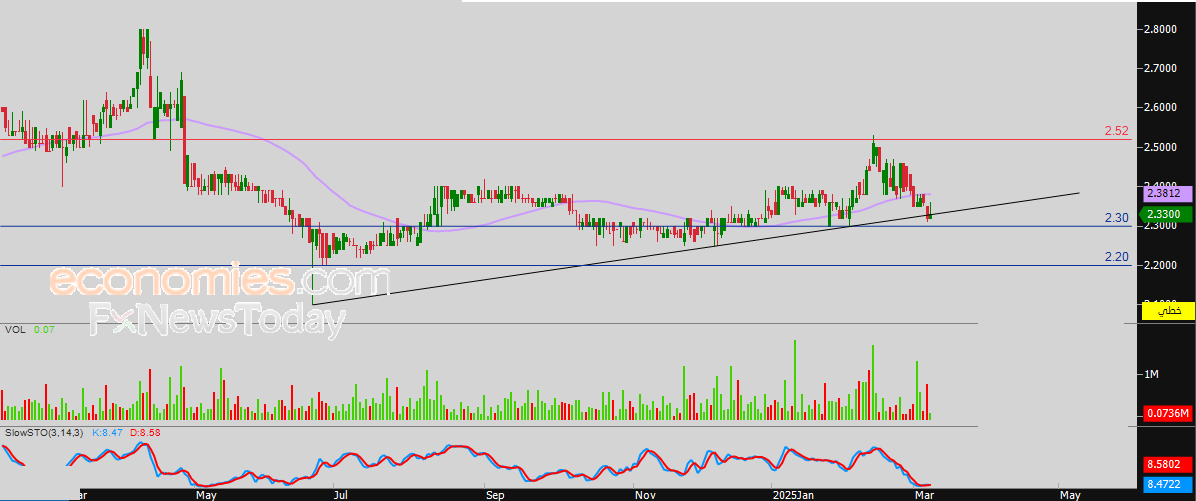The image size is (1196, 501).
Task: Click the Nov label on time axis
Action: [x=645, y=496]
